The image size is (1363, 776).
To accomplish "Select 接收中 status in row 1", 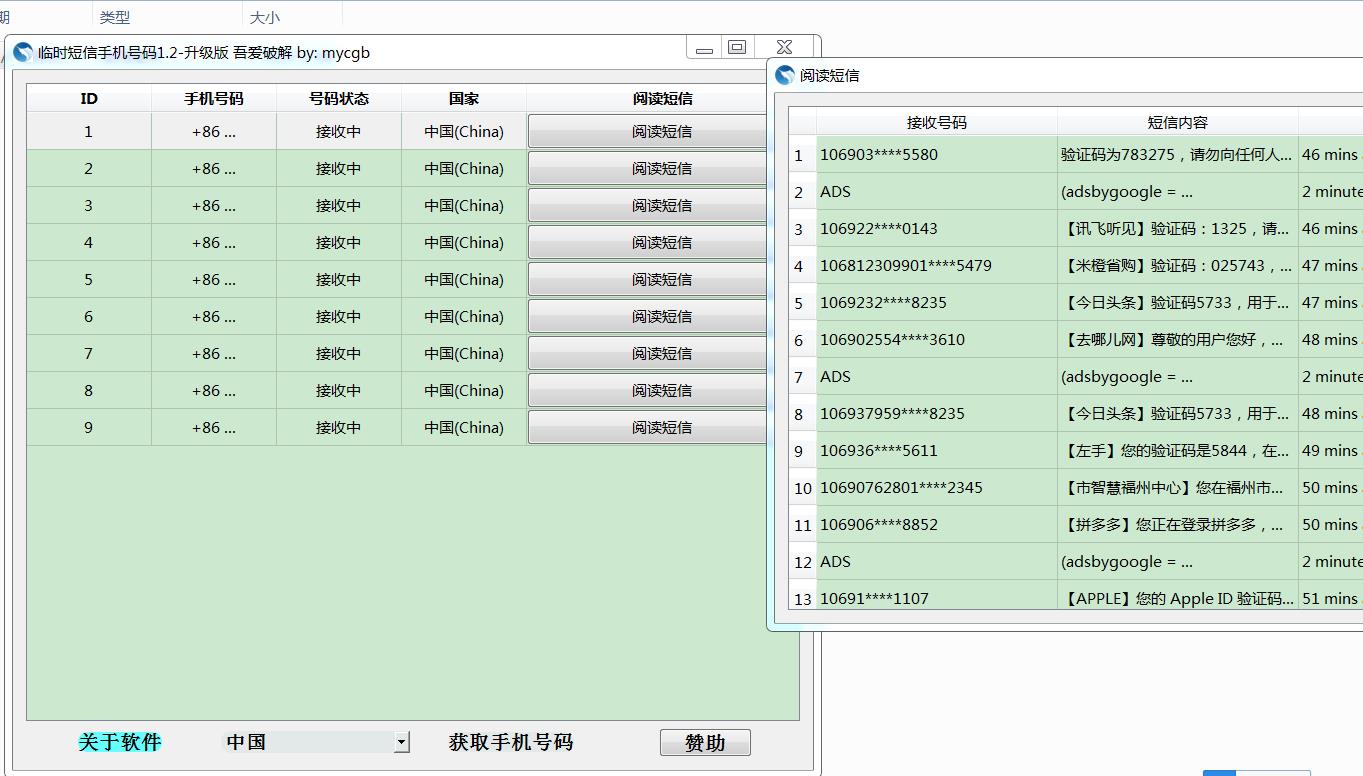I will coord(339,132).
